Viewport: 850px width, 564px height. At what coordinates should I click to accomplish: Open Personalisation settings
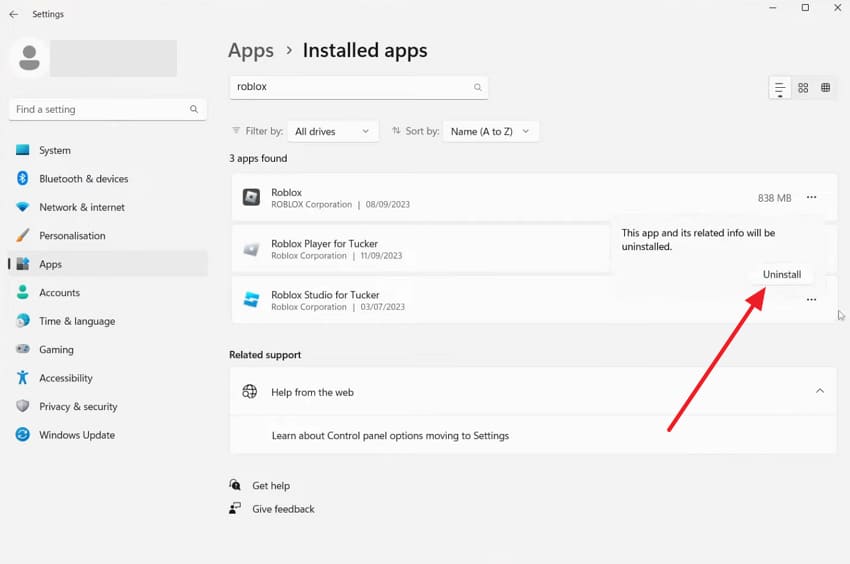[107, 235]
